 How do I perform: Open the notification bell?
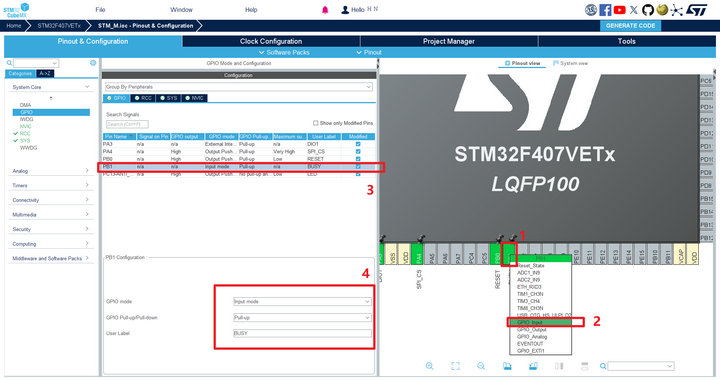coord(325,10)
